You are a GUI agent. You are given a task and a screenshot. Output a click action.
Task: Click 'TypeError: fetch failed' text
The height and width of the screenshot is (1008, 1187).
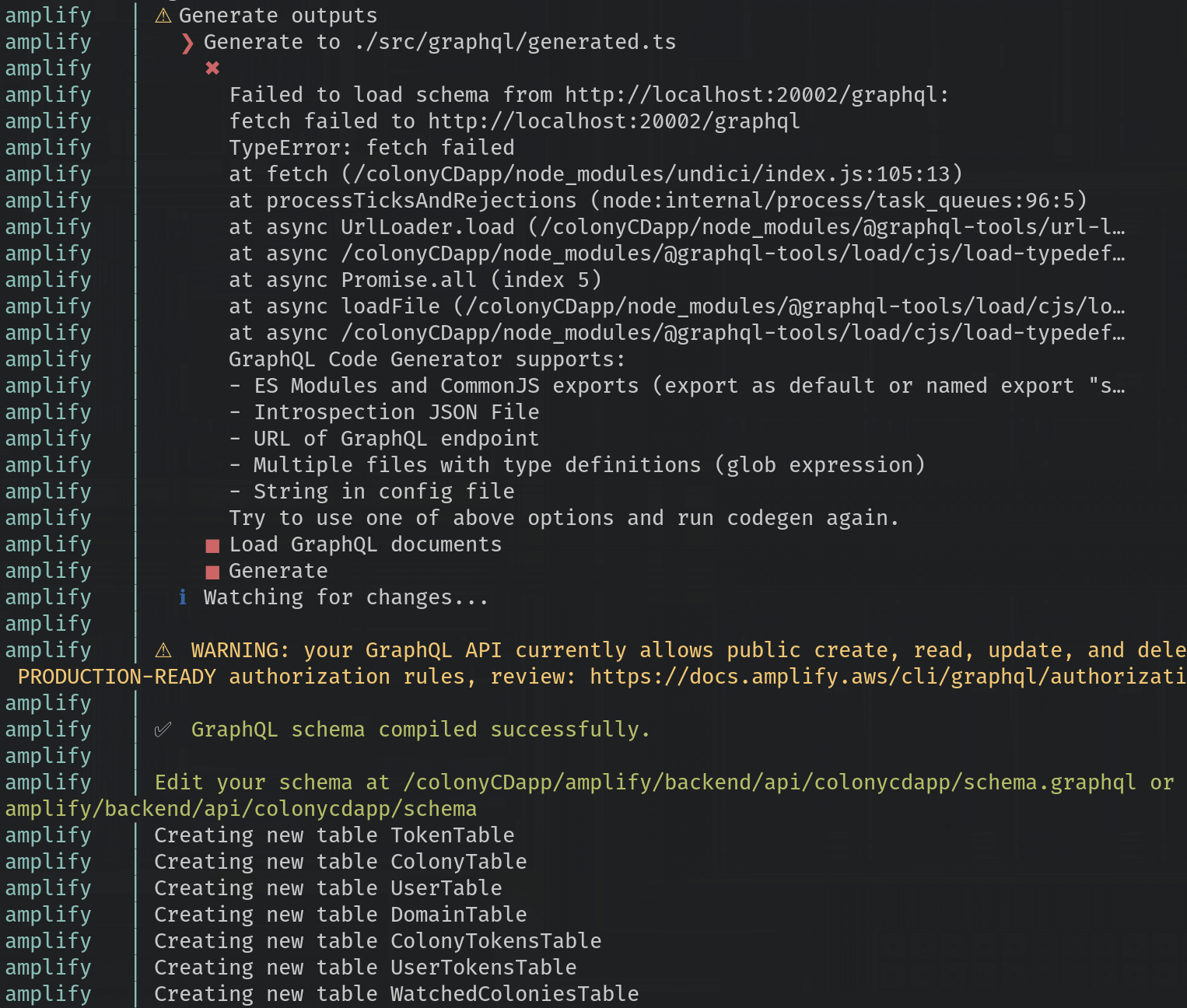pos(372,148)
